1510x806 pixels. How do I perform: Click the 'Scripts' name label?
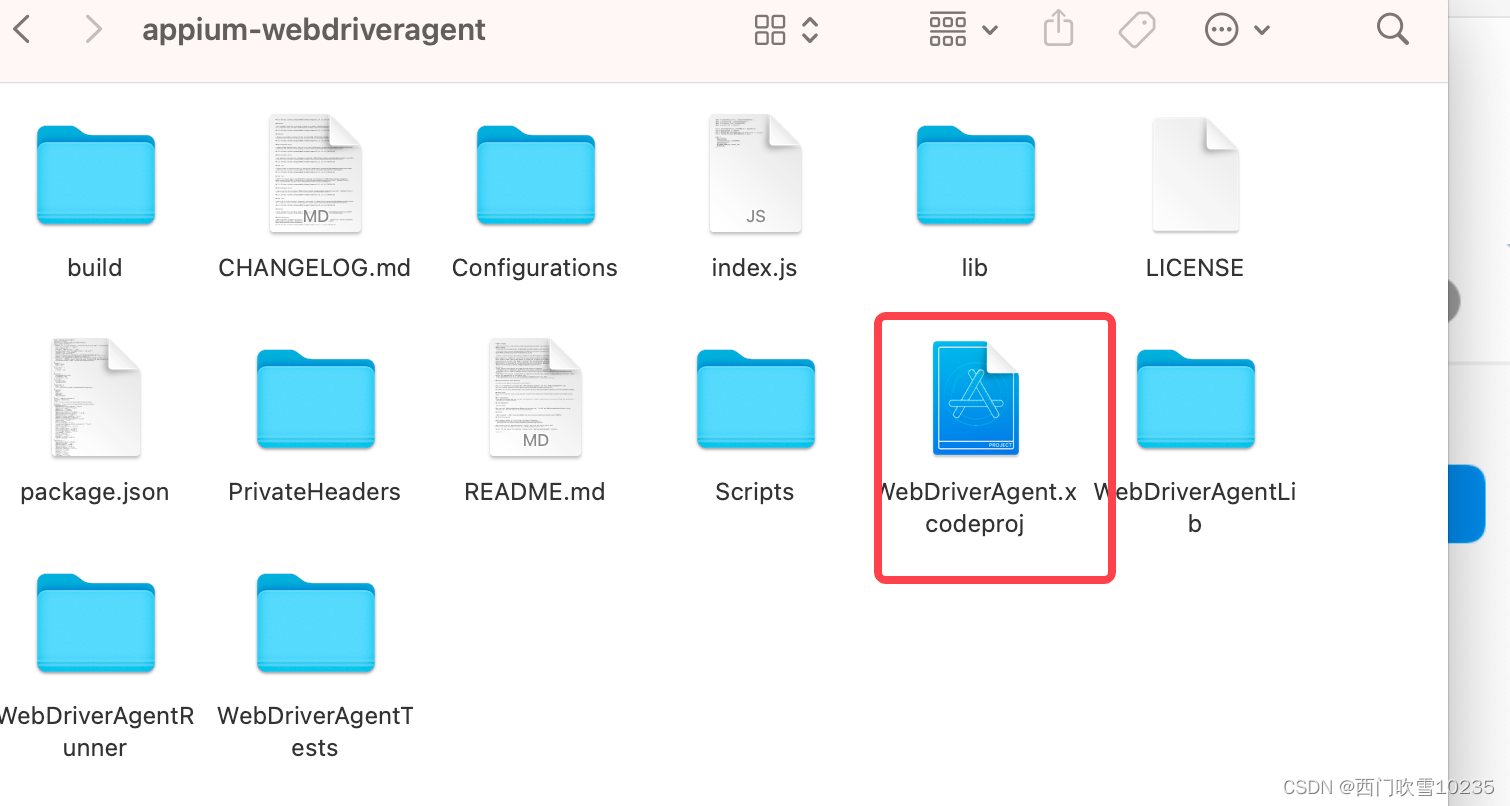(755, 492)
